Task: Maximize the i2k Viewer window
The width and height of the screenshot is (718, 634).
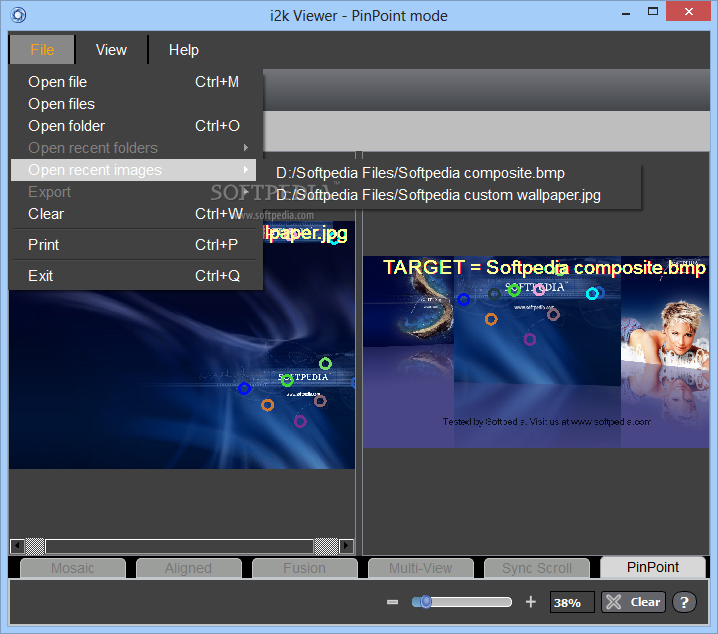Action: [x=653, y=12]
